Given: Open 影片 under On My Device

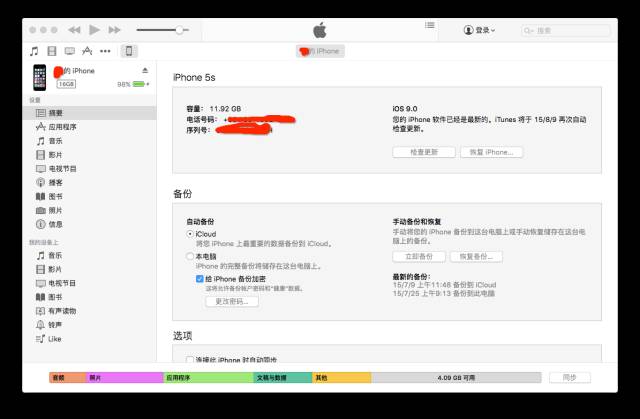Looking at the screenshot, I should 90,269.
